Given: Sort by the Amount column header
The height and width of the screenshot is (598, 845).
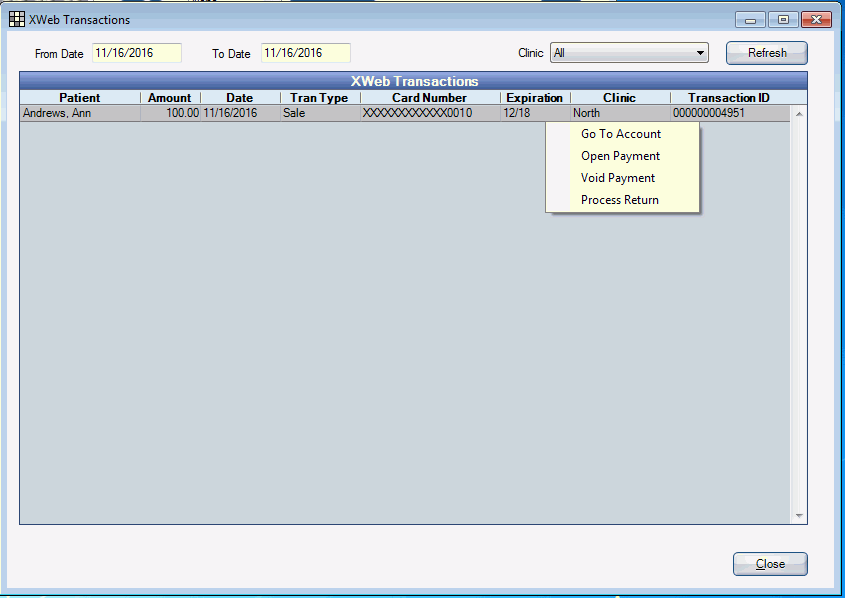Looking at the screenshot, I should pyautogui.click(x=170, y=98).
